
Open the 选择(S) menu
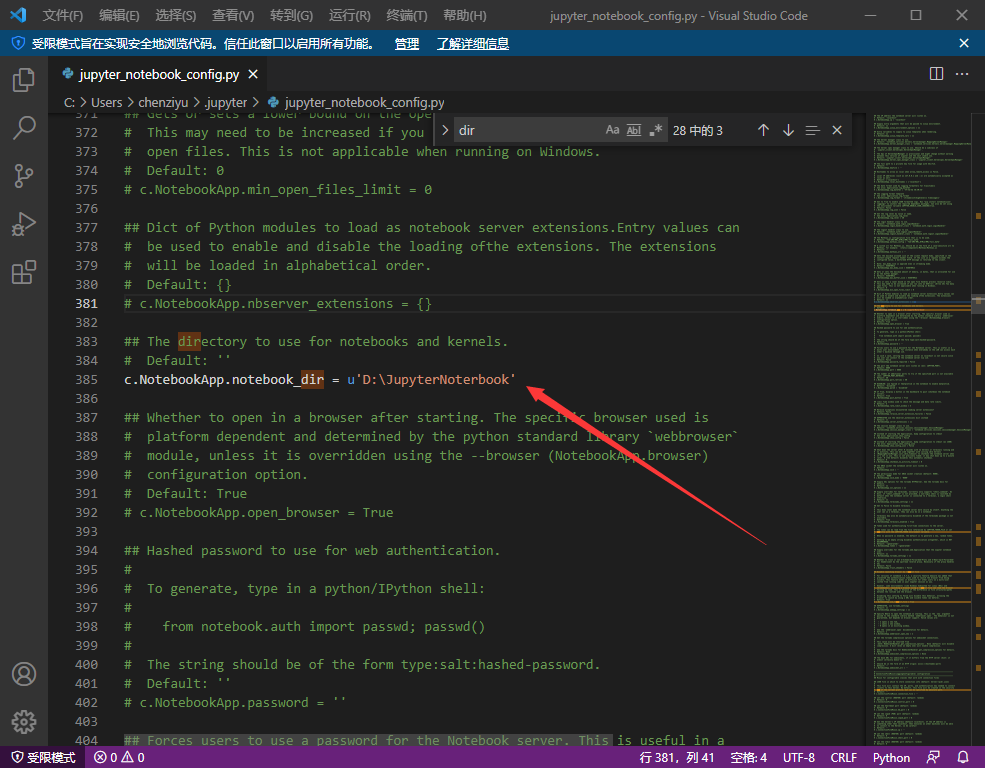pyautogui.click(x=176, y=15)
